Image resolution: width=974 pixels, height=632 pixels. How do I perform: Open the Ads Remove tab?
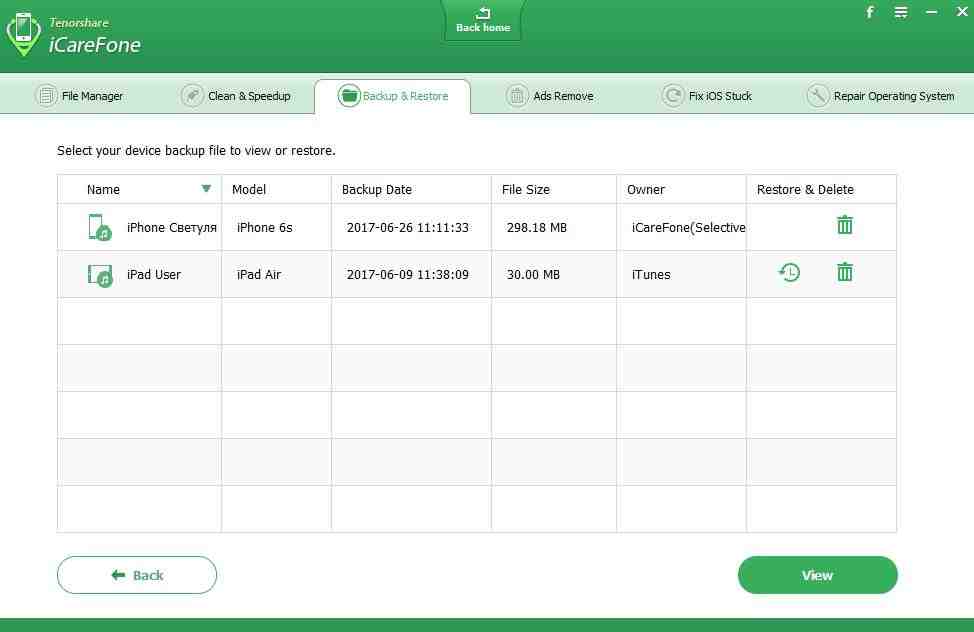550,96
